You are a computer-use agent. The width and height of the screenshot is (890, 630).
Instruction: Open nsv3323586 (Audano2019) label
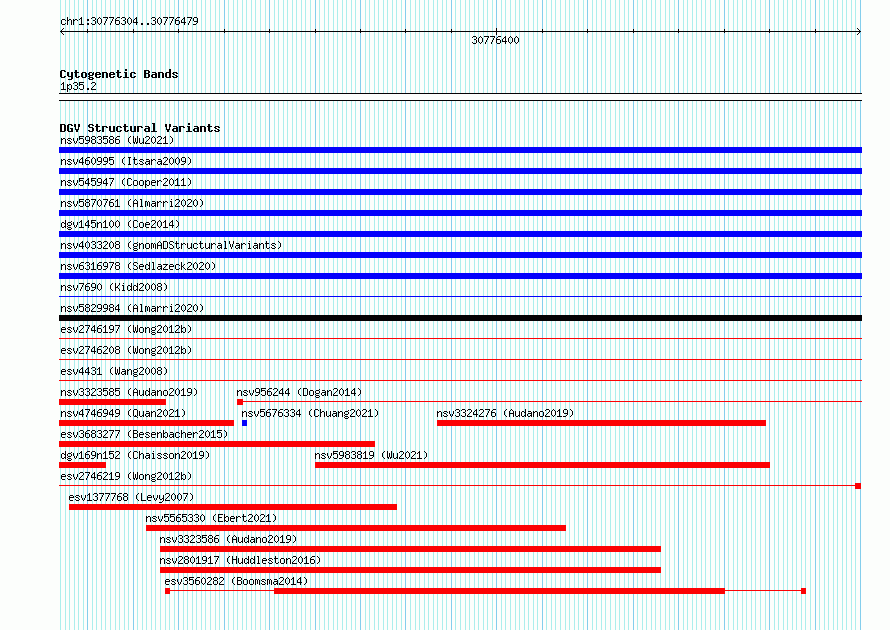pyautogui.click(x=228, y=539)
